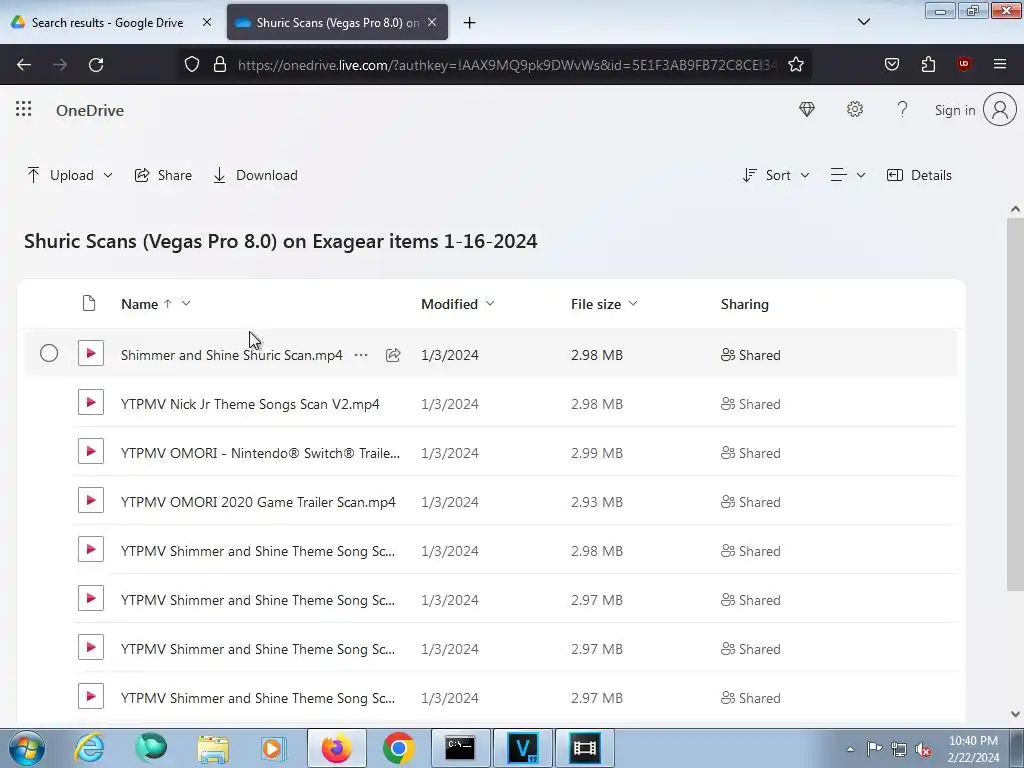Screen dimensions: 1024x768
Task: Click video icon of YTPMV Nick Jr Theme Songs
Action: click(x=91, y=402)
